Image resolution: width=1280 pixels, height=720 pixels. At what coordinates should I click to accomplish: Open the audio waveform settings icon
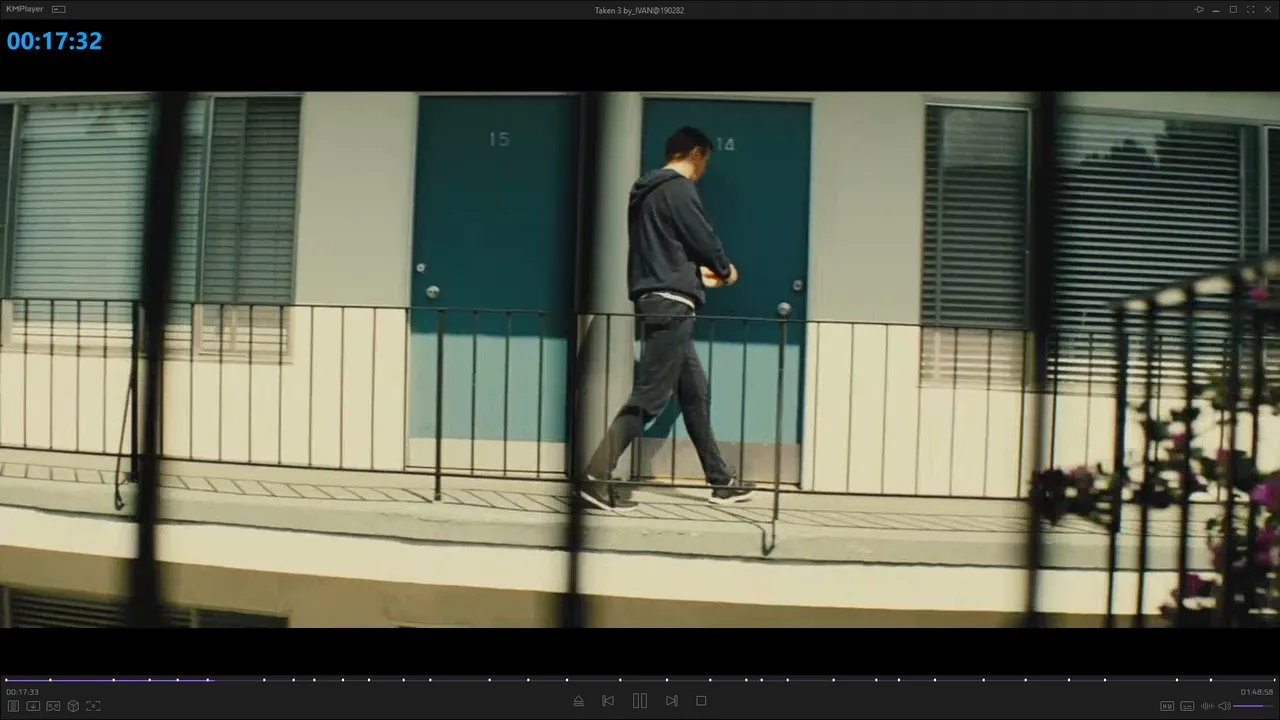tap(1207, 706)
